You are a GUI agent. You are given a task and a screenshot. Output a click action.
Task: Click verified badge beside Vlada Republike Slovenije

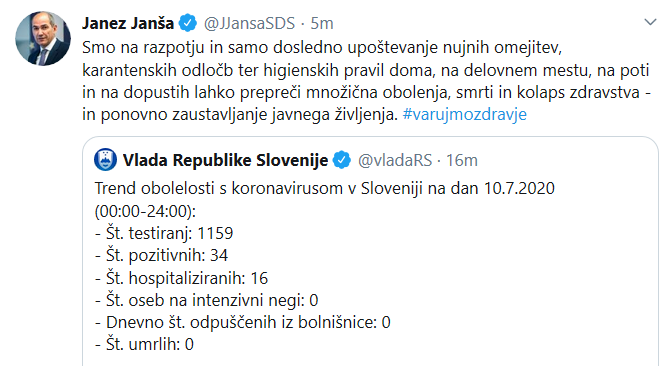tap(342, 160)
